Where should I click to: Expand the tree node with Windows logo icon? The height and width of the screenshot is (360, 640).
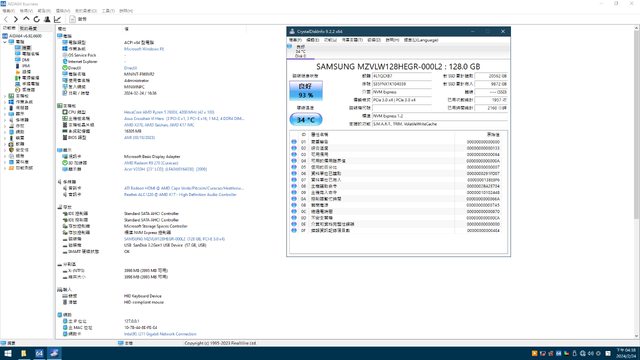click(x=5, y=102)
